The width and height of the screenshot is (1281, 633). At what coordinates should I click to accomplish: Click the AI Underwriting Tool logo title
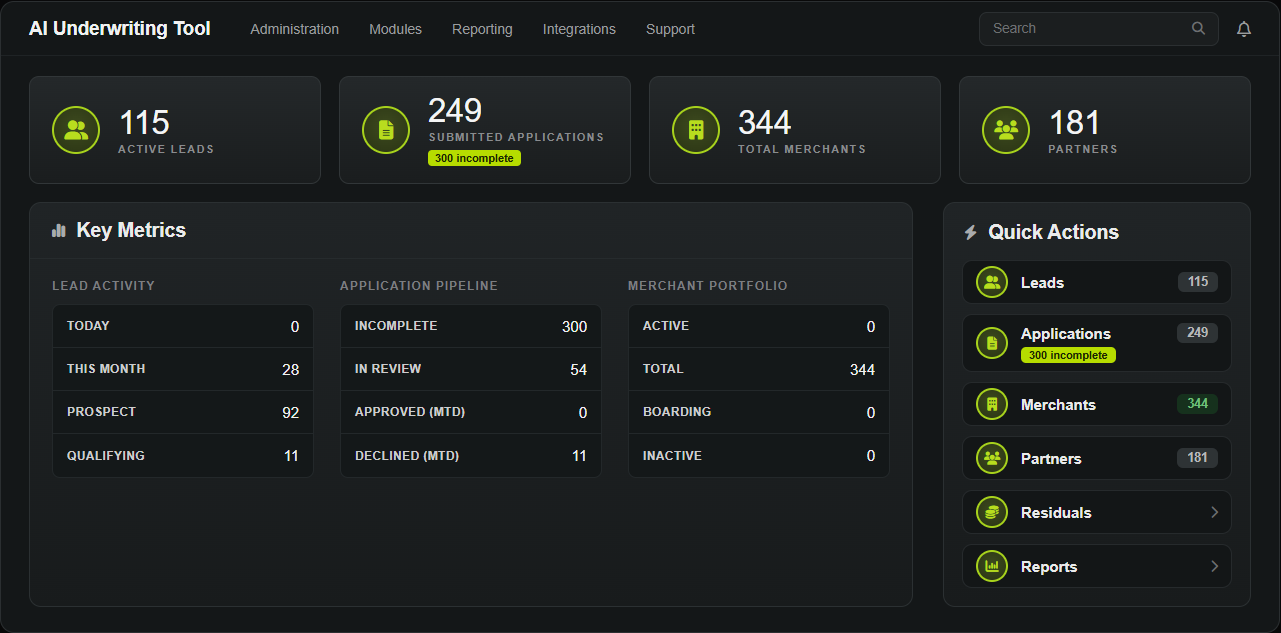120,28
